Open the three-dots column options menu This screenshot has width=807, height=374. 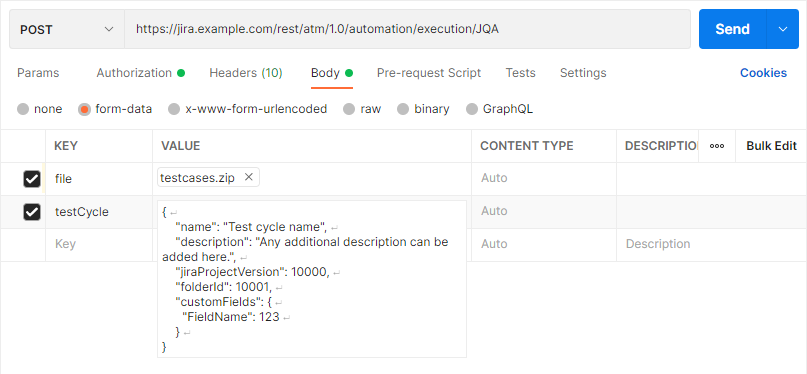point(717,146)
